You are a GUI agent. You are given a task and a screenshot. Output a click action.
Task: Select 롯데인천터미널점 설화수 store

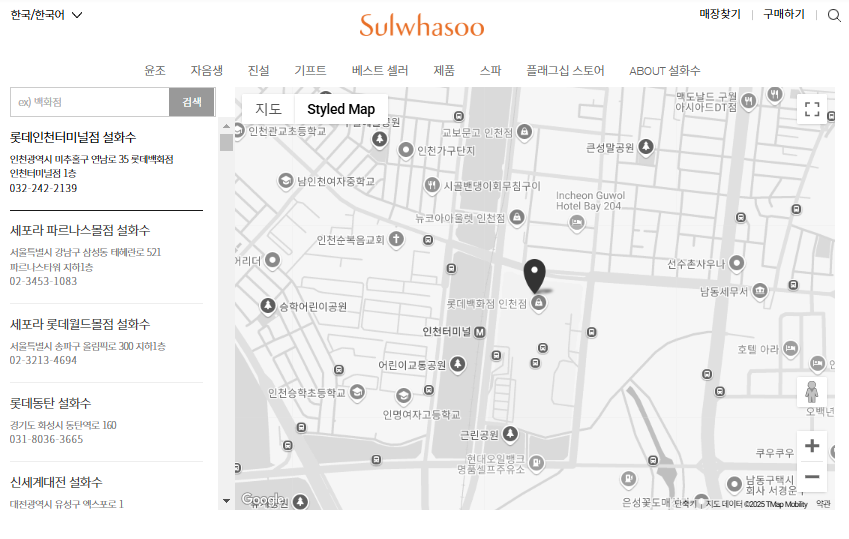(73, 137)
